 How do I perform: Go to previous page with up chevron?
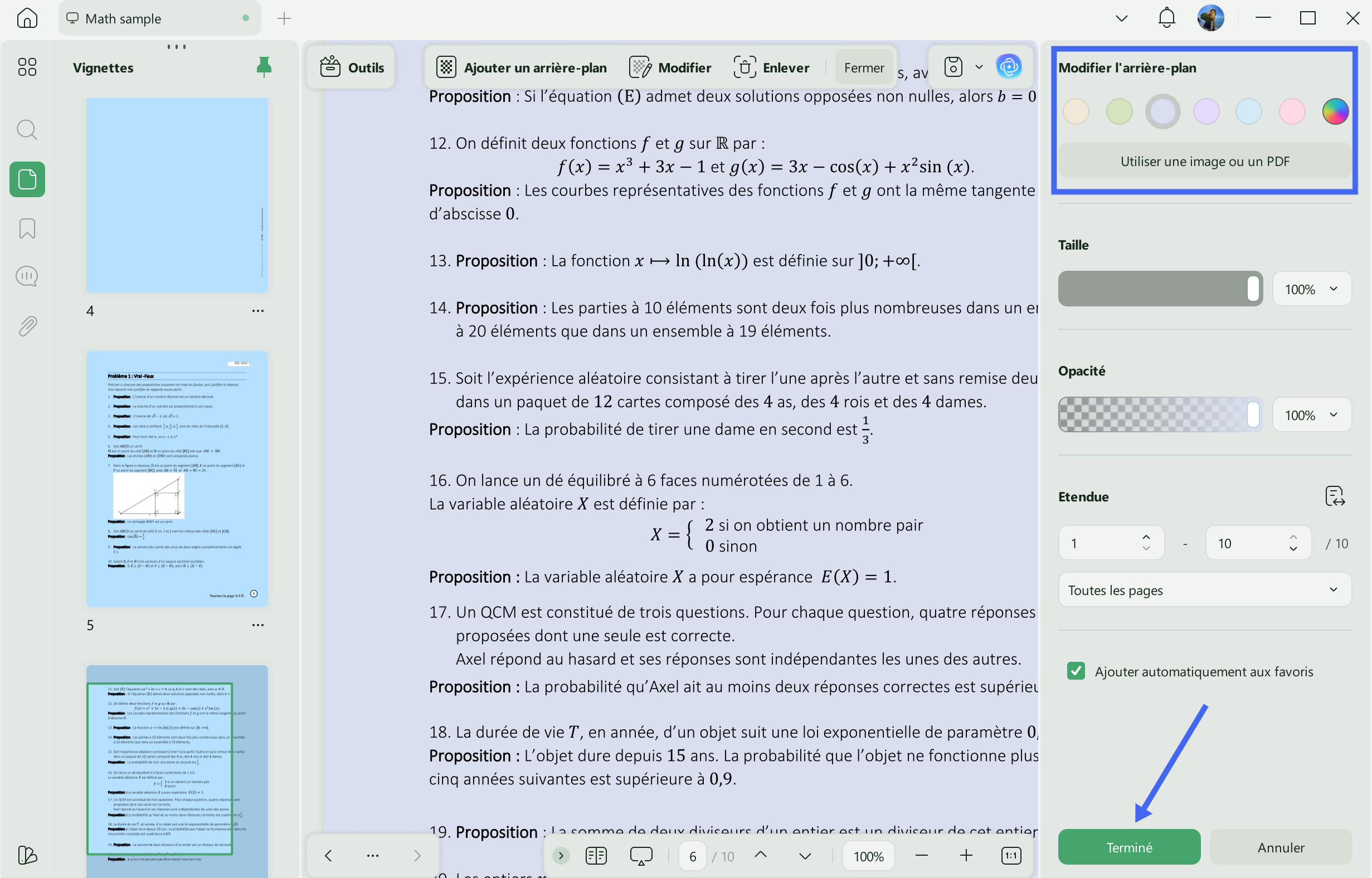761,855
